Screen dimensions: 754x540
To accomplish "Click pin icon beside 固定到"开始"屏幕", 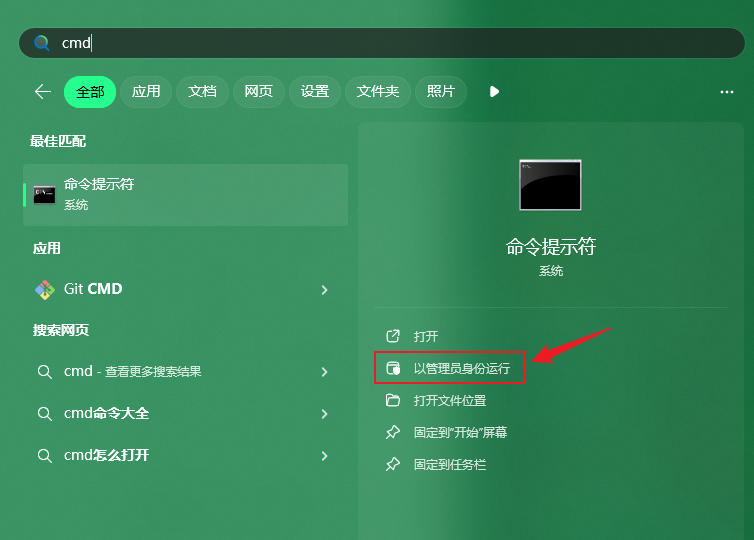I will 393,432.
